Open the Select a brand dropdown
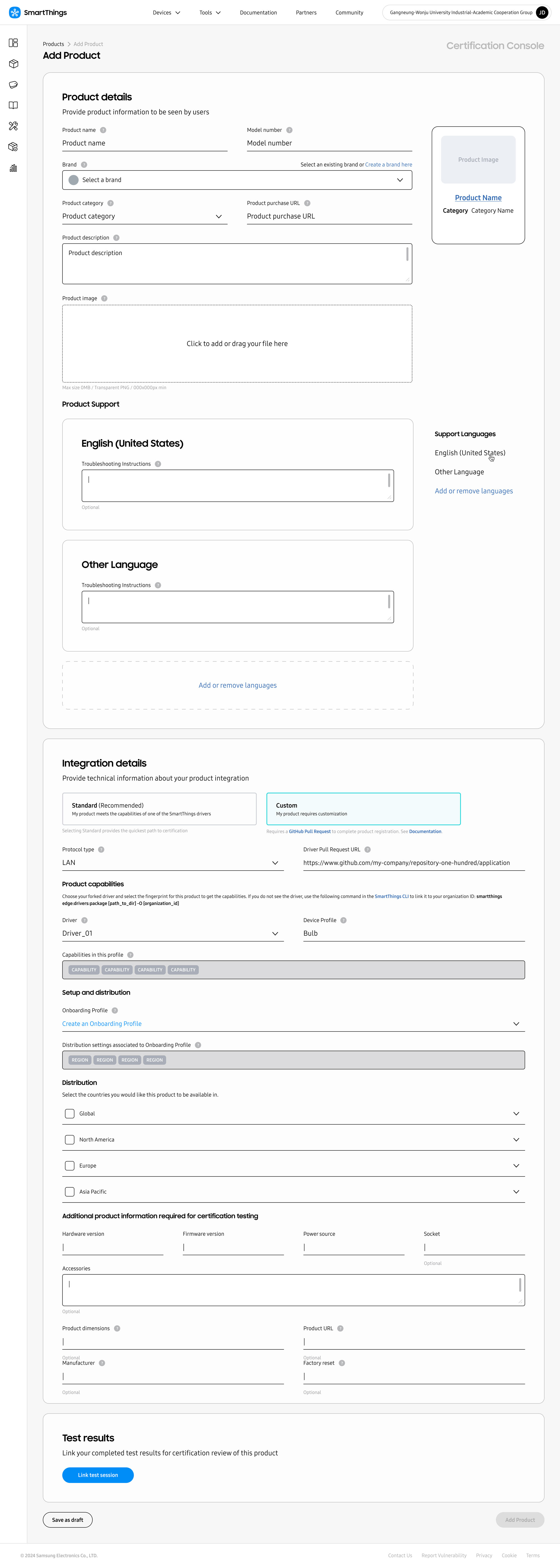The height and width of the screenshot is (1568, 560). tap(237, 180)
